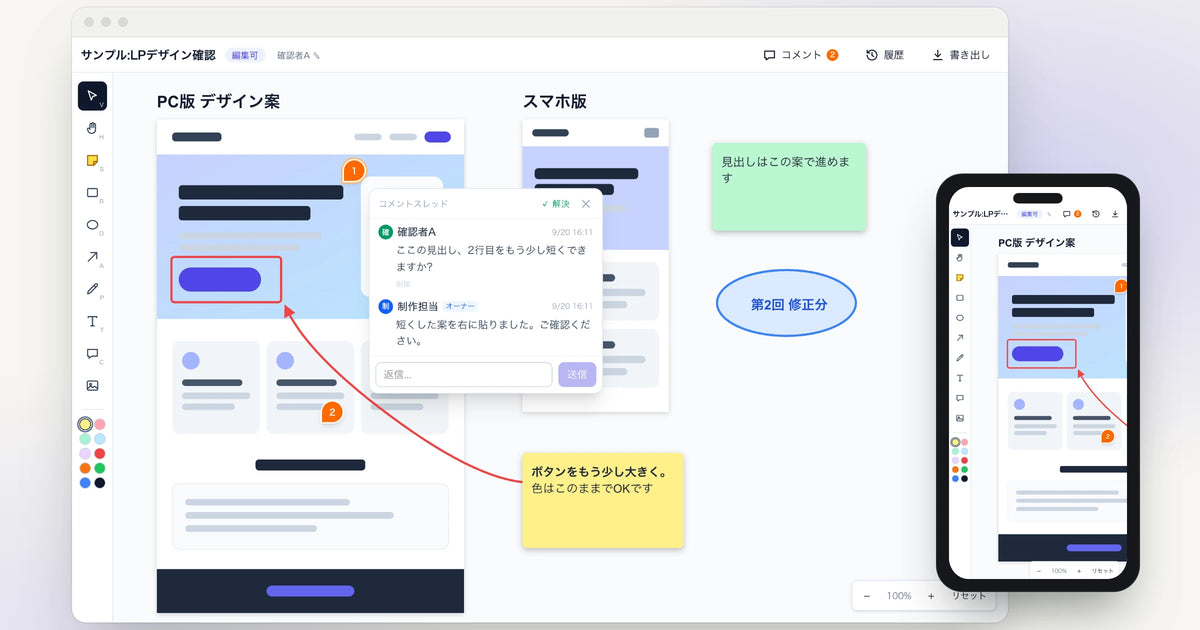Screen dimensions: 1200x630
Task: Click the pointer tool in the phone preview
Action: [x=960, y=237]
